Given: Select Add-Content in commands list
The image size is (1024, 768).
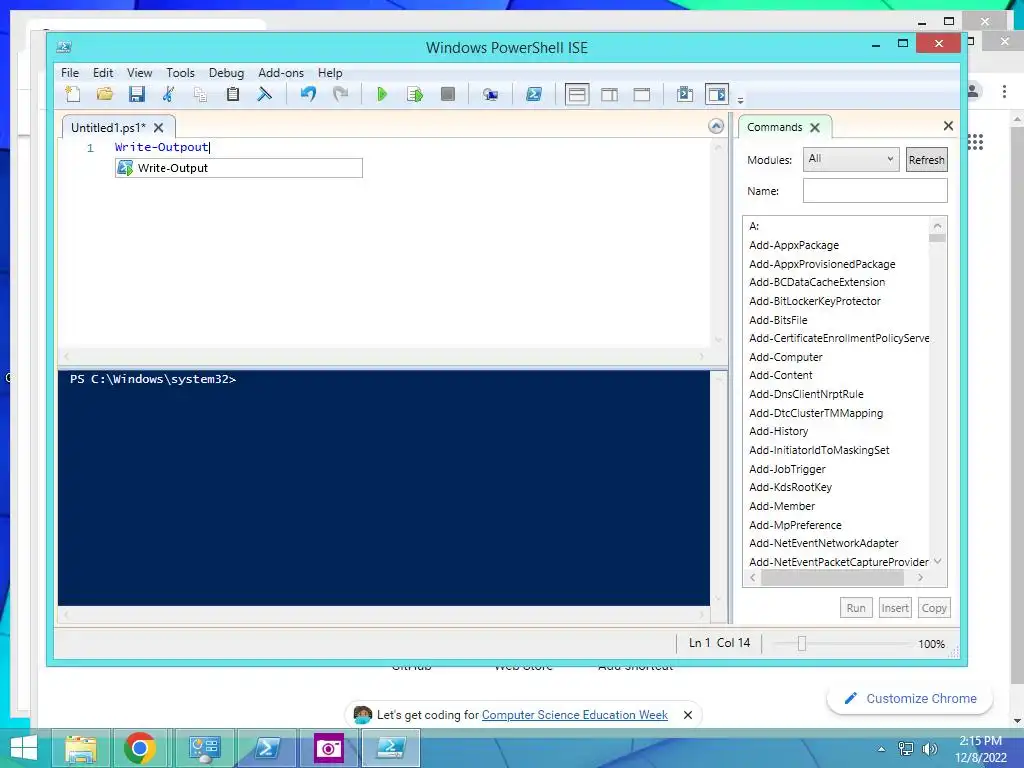Looking at the screenshot, I should 780,375.
